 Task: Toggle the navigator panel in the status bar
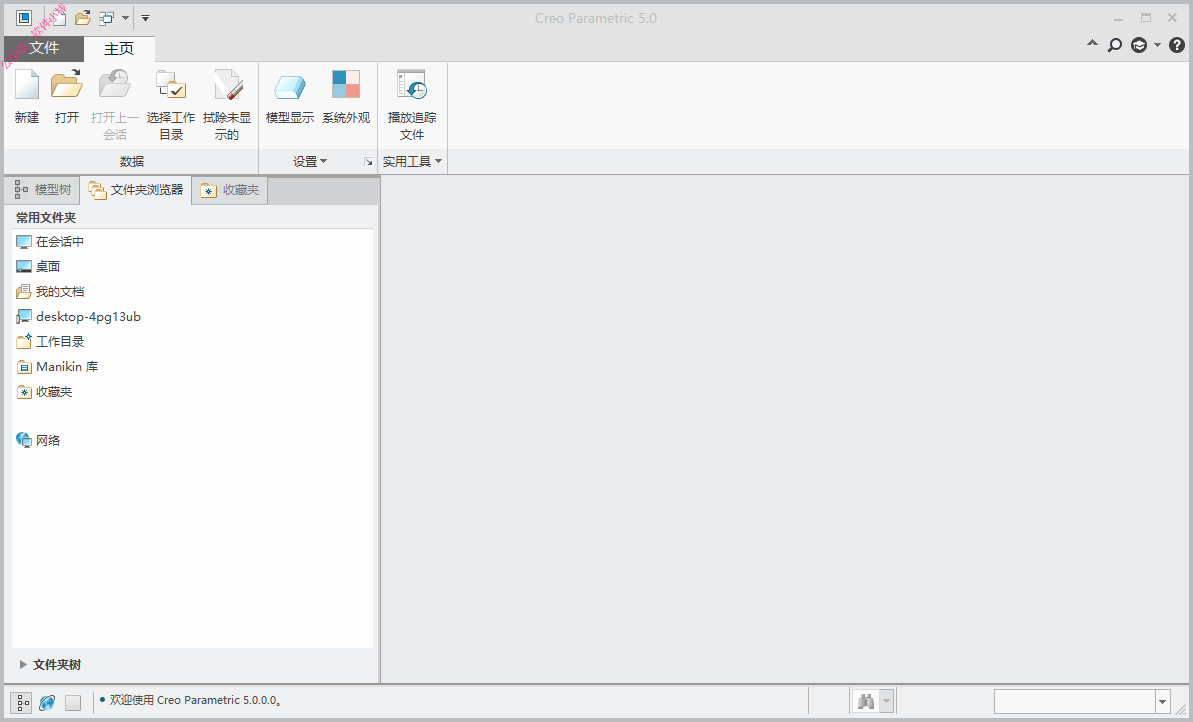pos(23,702)
